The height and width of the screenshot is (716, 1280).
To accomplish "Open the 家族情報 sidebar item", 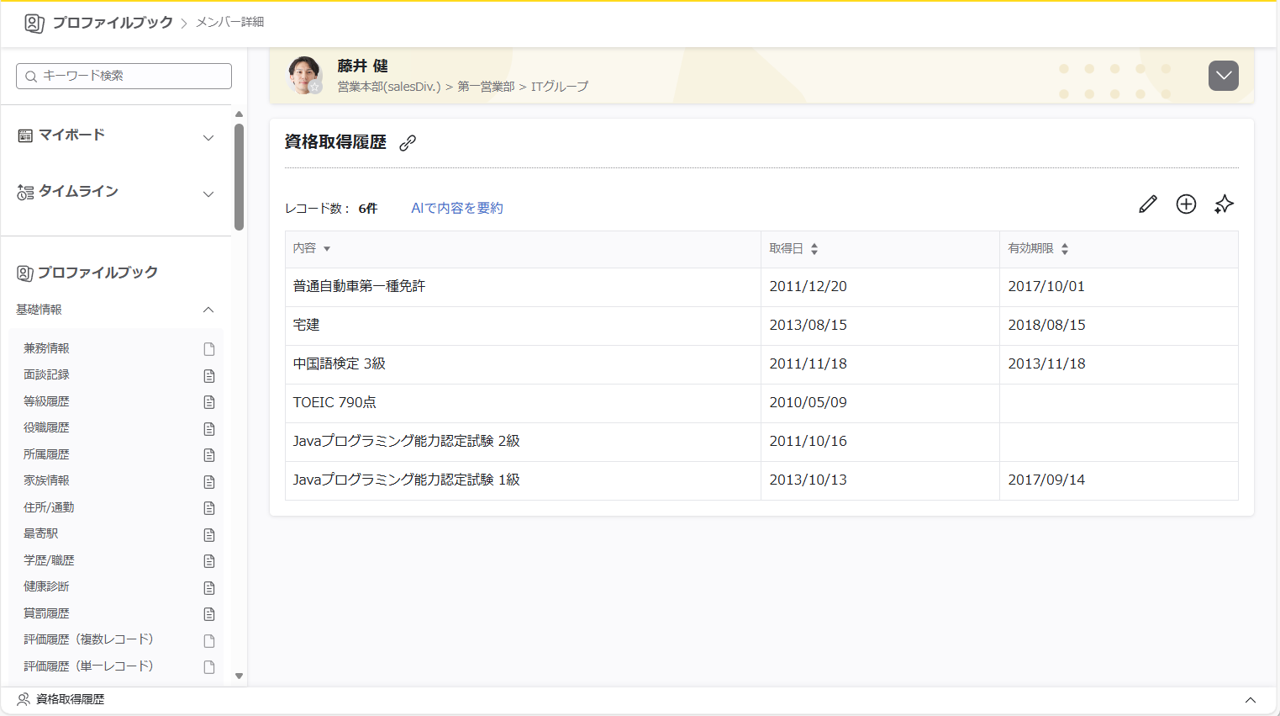I will tap(45, 481).
